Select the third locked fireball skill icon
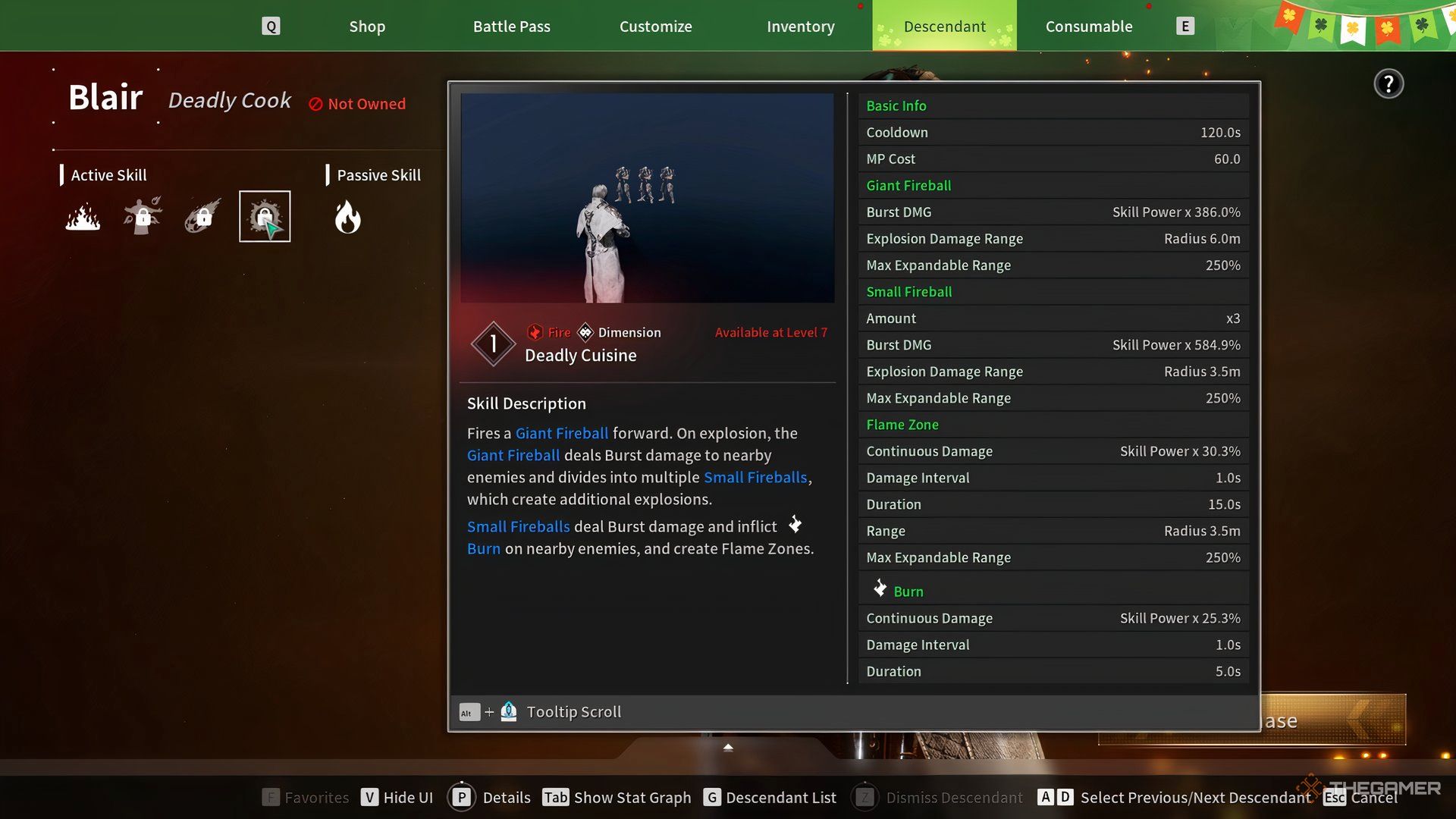The height and width of the screenshot is (819, 1456). pos(203,217)
